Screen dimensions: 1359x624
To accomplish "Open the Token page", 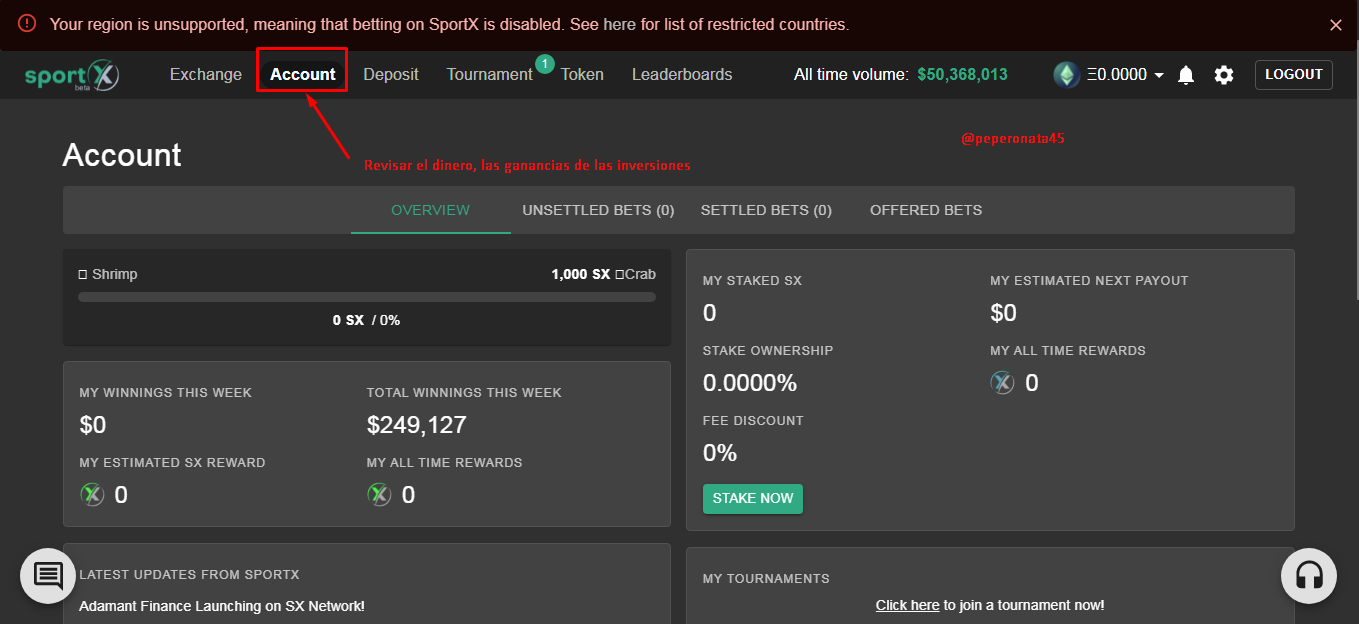I will coord(582,74).
